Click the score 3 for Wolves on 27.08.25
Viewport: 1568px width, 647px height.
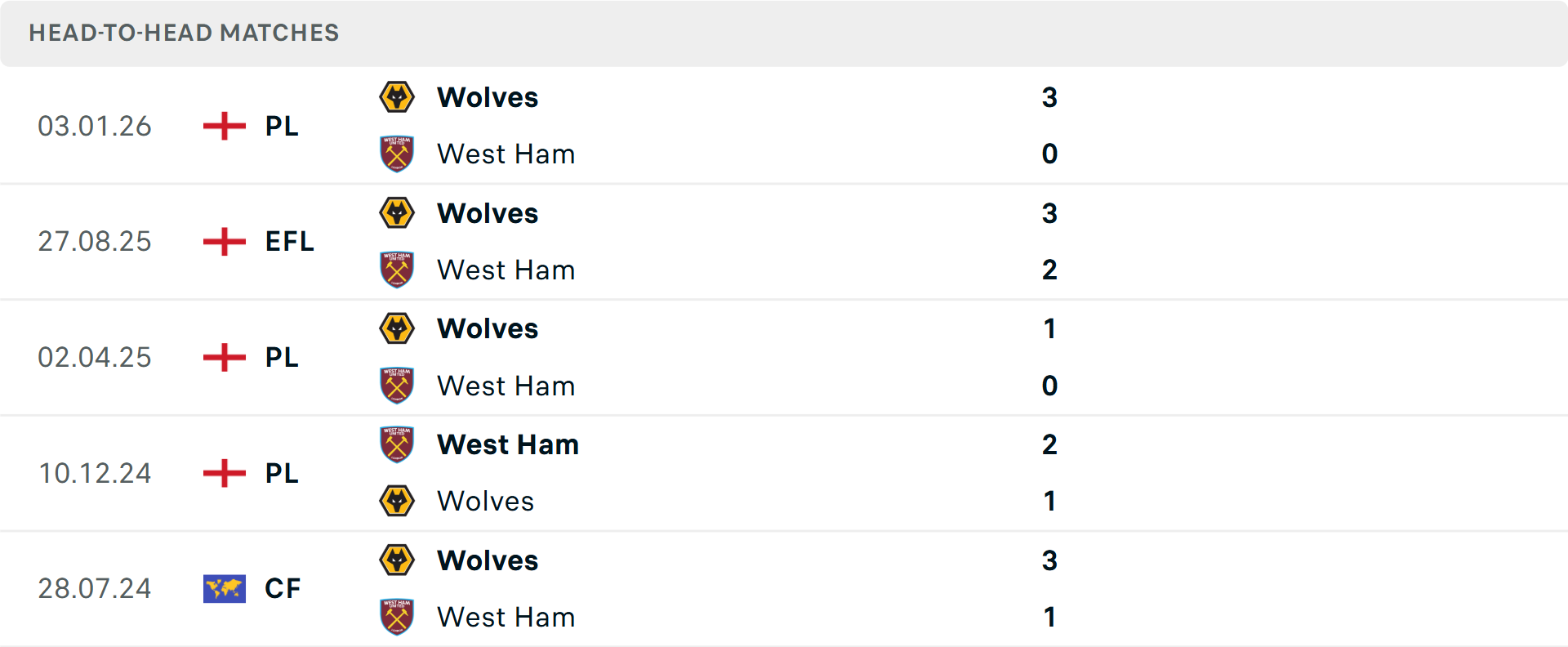pos(1050,213)
